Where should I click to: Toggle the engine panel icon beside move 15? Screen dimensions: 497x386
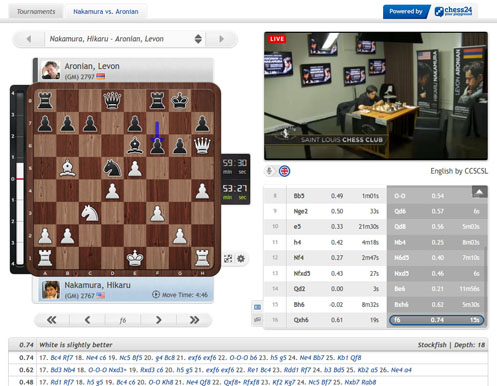click(x=257, y=307)
